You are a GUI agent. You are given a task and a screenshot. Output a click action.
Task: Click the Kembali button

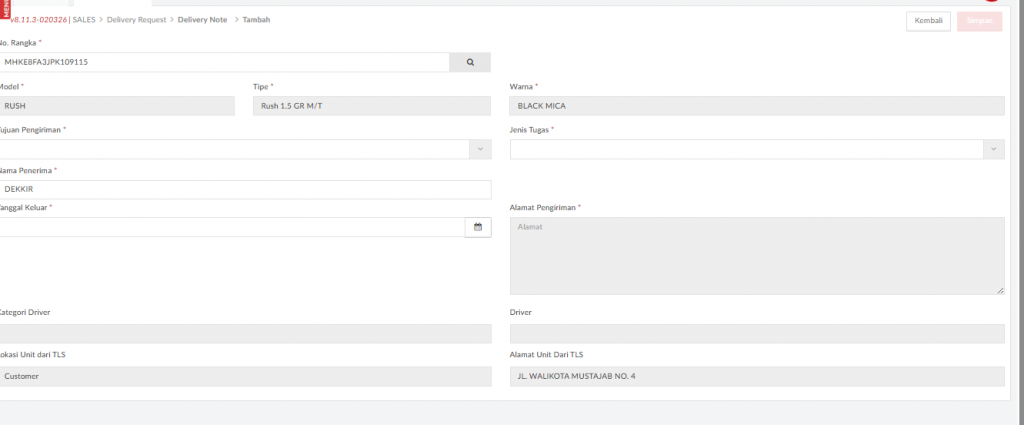pyautogui.click(x=928, y=21)
